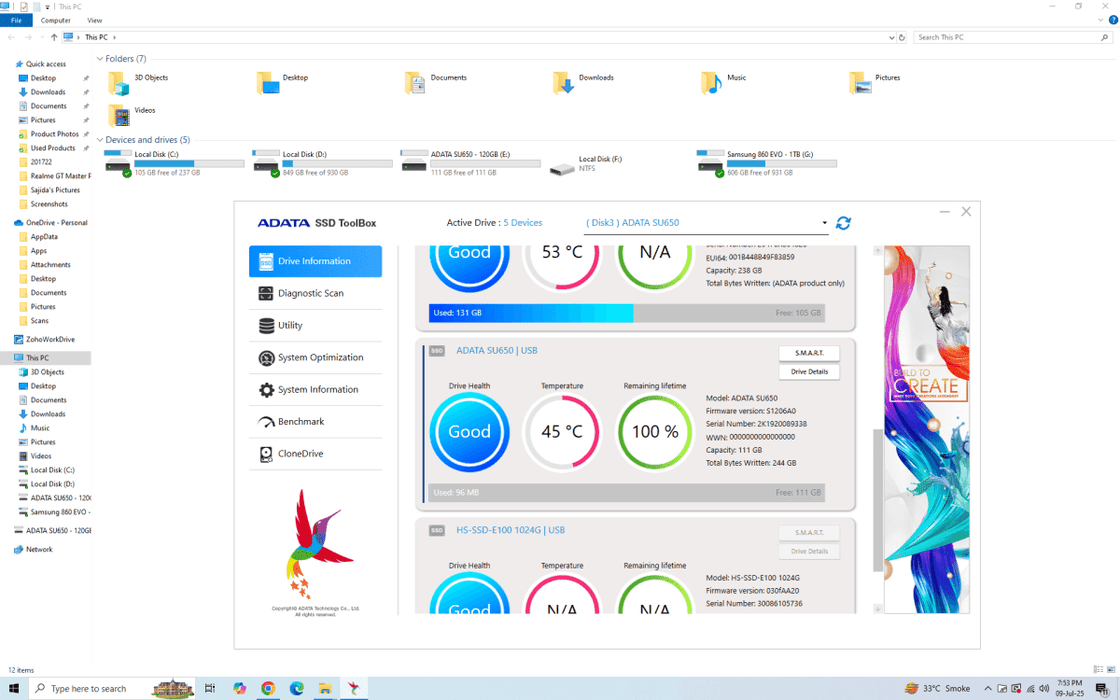Viewport: 1120px width, 700px height.
Task: Open Google Chrome from the taskbar
Action: [268, 688]
